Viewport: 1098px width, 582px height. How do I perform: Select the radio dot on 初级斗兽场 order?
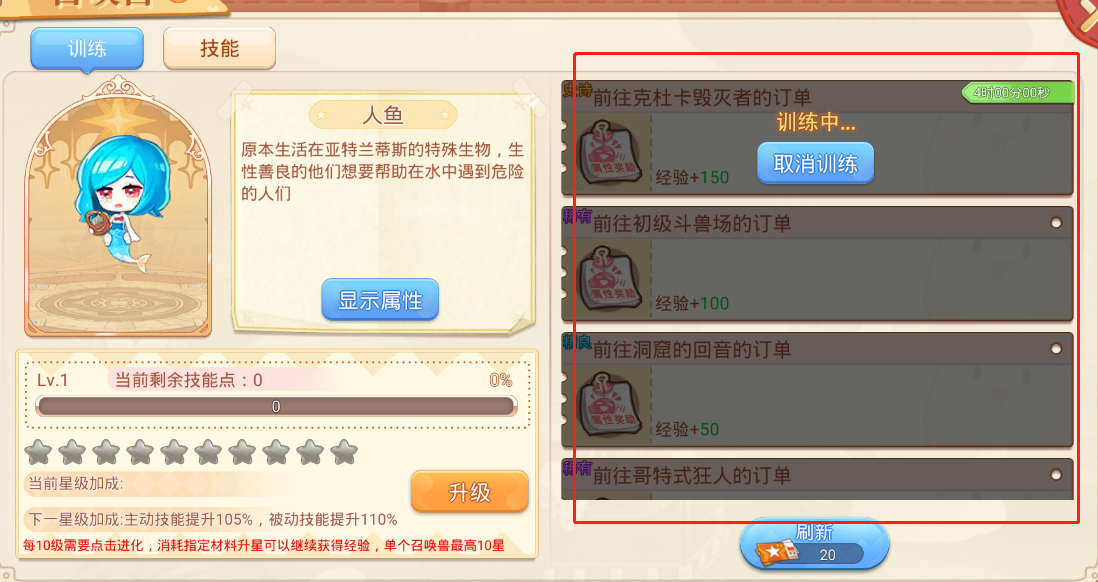[1056, 223]
